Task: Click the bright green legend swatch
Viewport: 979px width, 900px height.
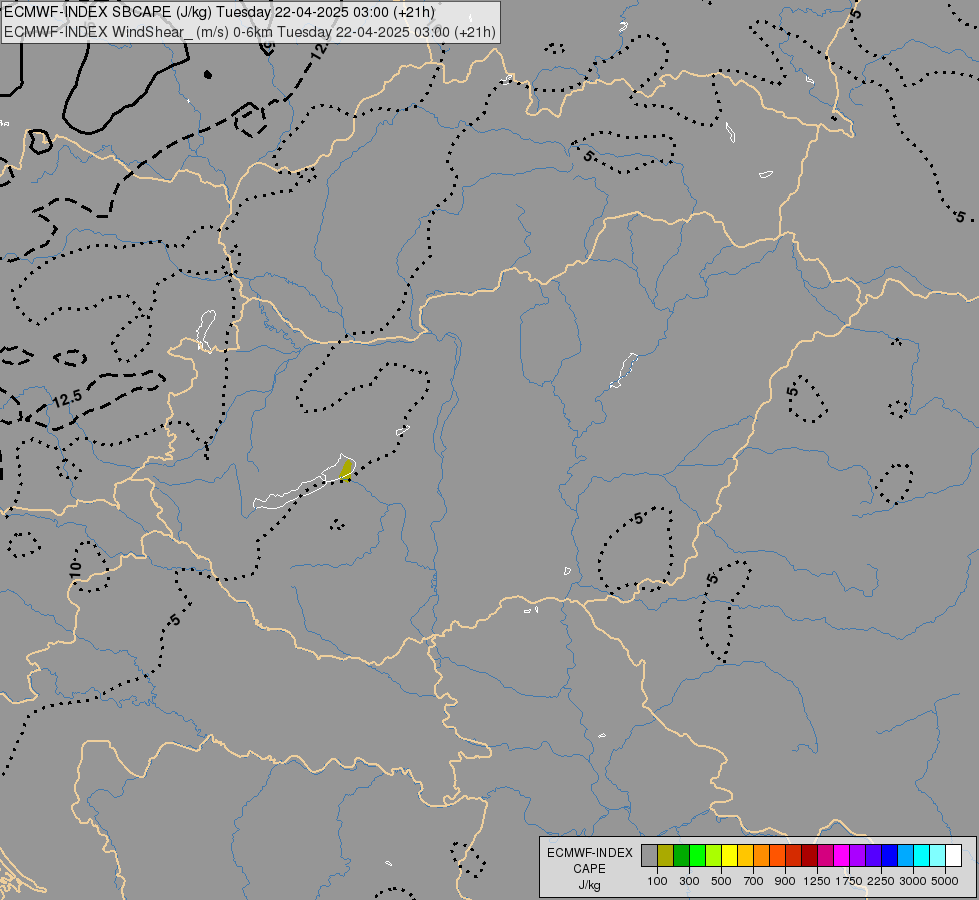Action: point(697,856)
